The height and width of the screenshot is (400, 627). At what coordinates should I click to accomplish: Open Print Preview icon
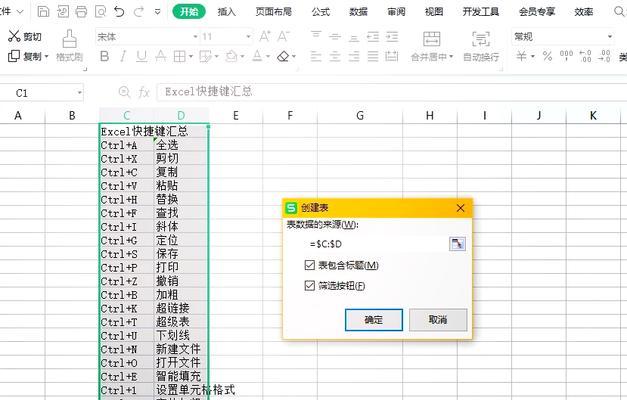[x=100, y=12]
